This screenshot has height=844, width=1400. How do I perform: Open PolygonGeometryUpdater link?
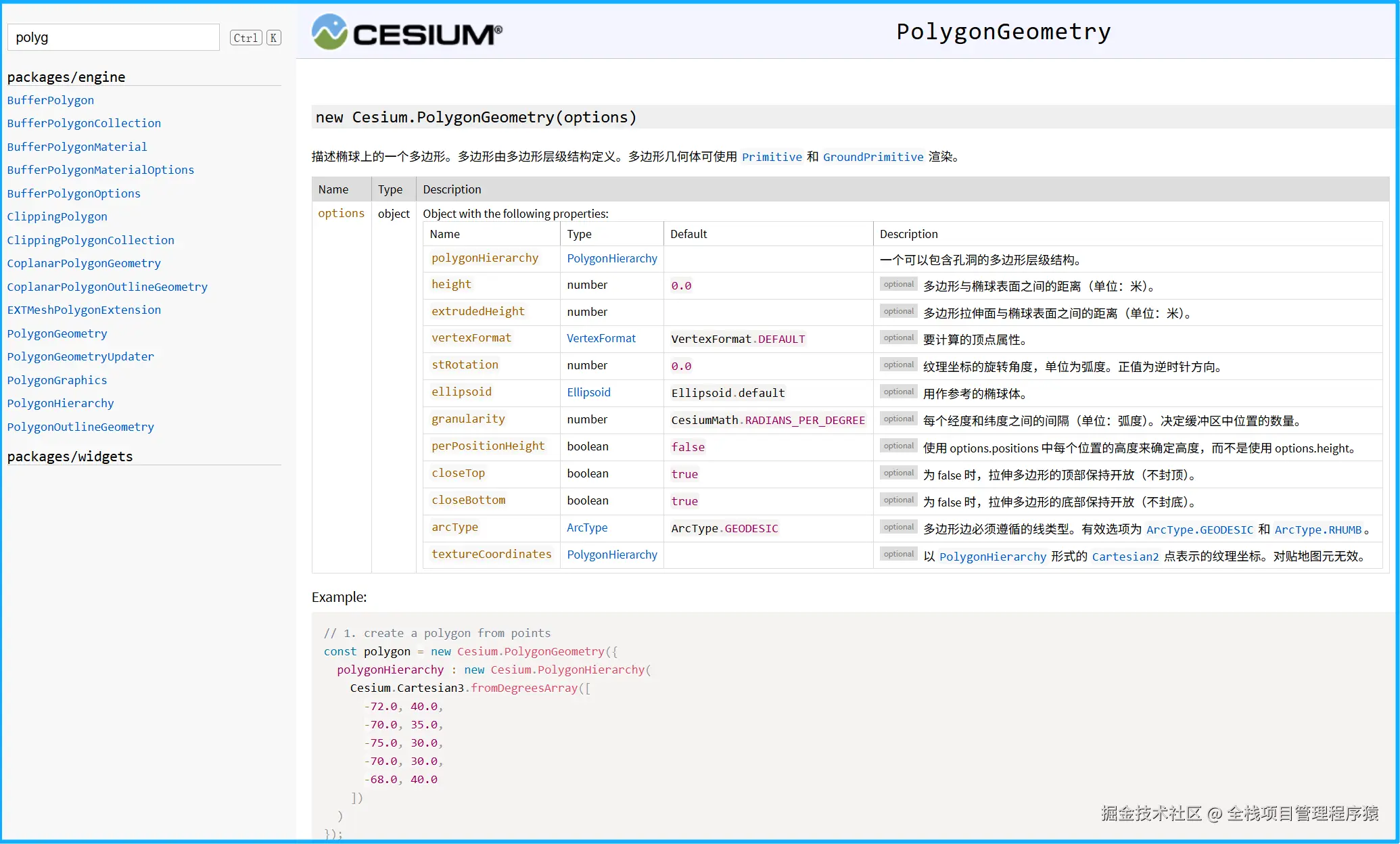click(80, 356)
